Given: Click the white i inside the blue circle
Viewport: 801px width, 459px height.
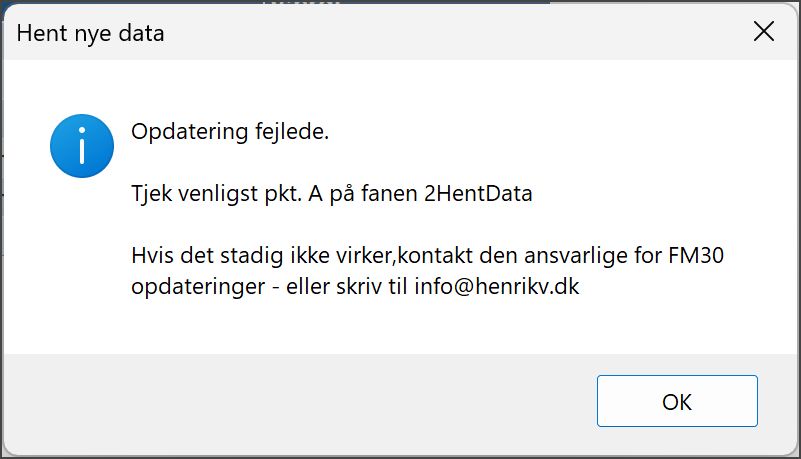Looking at the screenshot, I should pos(82,146).
